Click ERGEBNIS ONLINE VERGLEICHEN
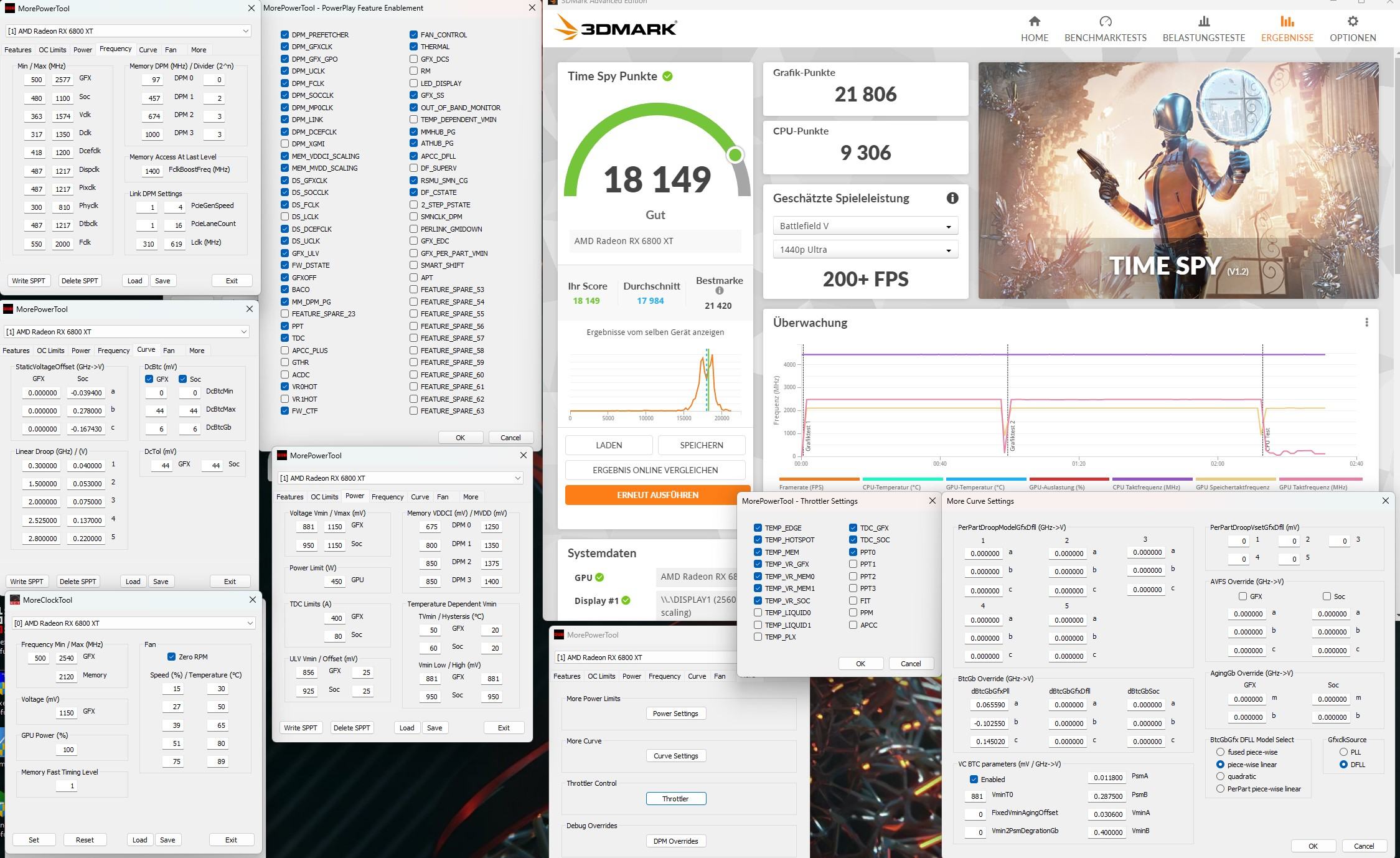 [x=655, y=470]
